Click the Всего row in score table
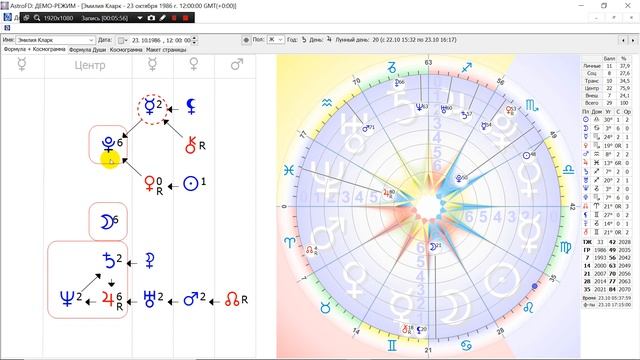Image resolution: width=640 pixels, height=360 pixels. [607, 103]
